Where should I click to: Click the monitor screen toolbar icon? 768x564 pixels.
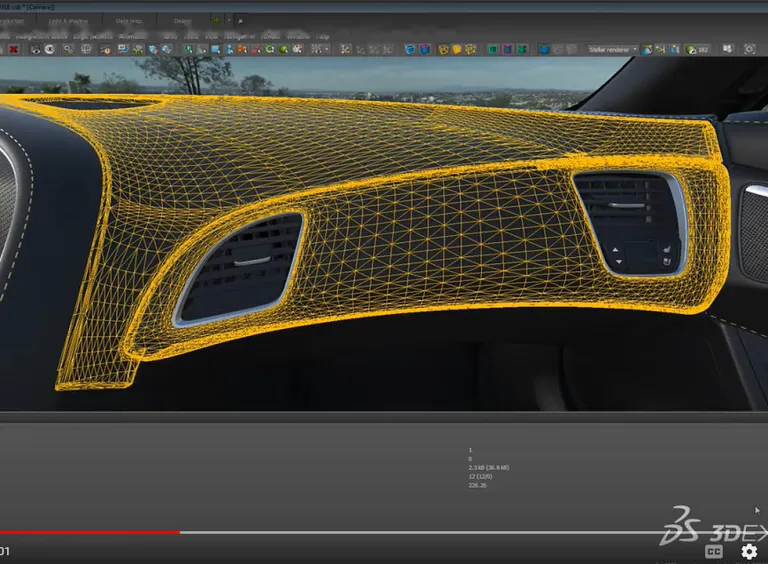122,49
